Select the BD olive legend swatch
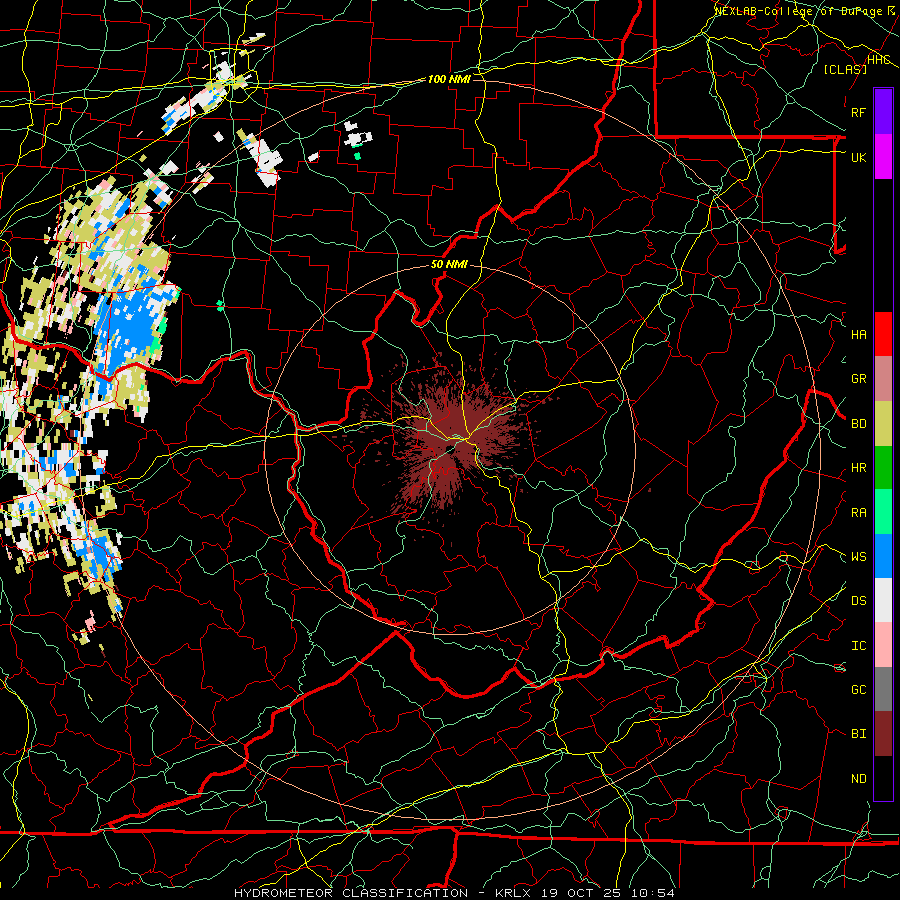The width and height of the screenshot is (900, 900). point(883,424)
